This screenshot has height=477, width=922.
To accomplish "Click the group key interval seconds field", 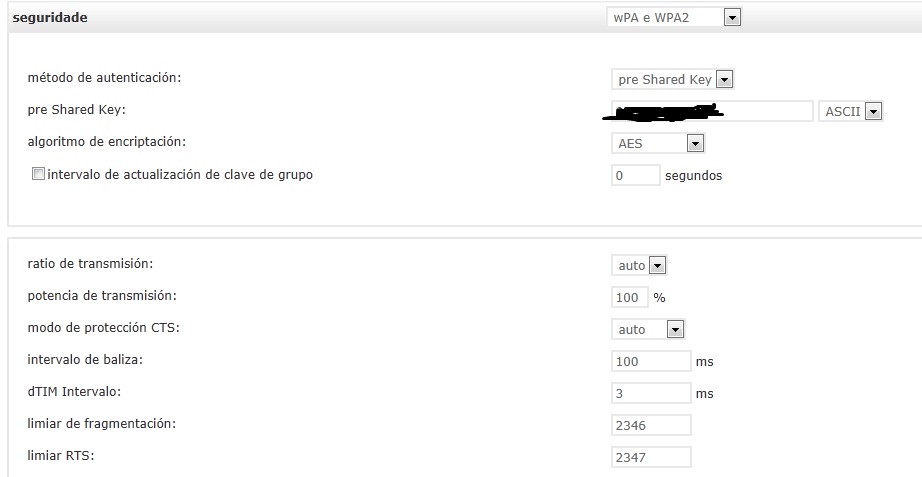I will pos(636,175).
